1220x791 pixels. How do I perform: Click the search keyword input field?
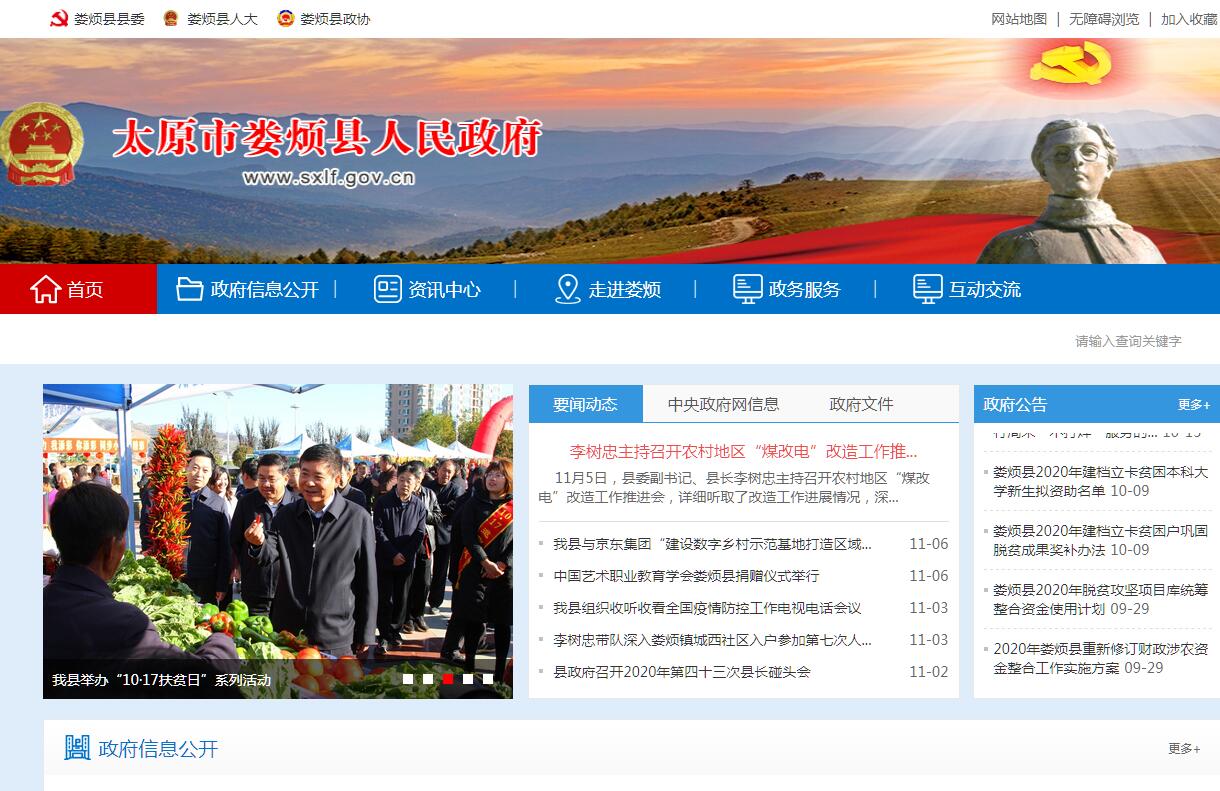[1127, 341]
